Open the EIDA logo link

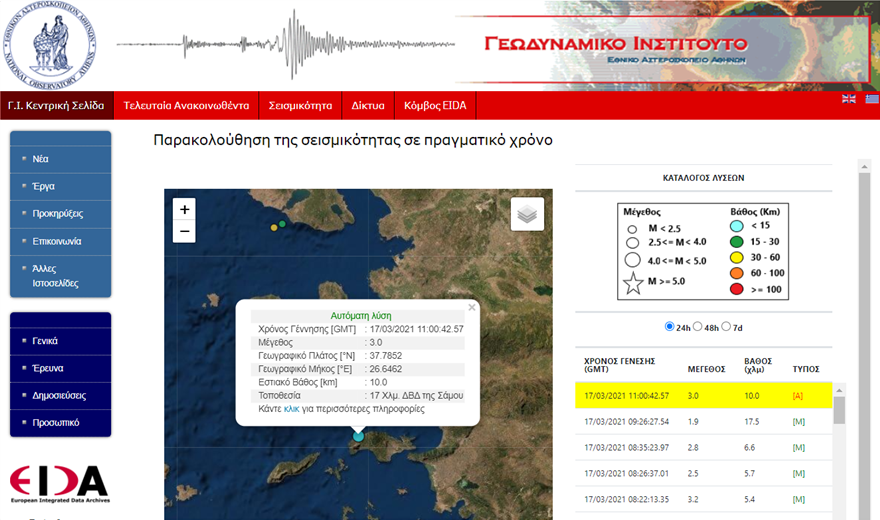click(59, 484)
